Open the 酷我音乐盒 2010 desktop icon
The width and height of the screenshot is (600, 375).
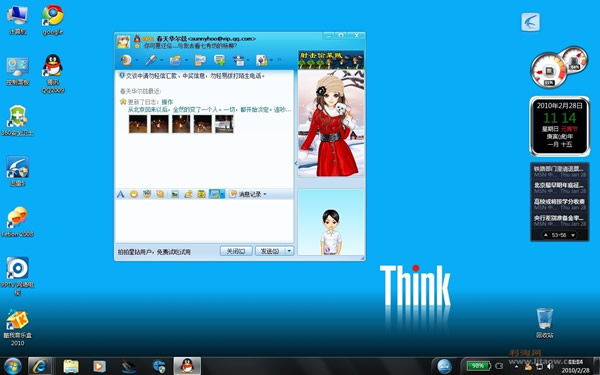(x=17, y=327)
